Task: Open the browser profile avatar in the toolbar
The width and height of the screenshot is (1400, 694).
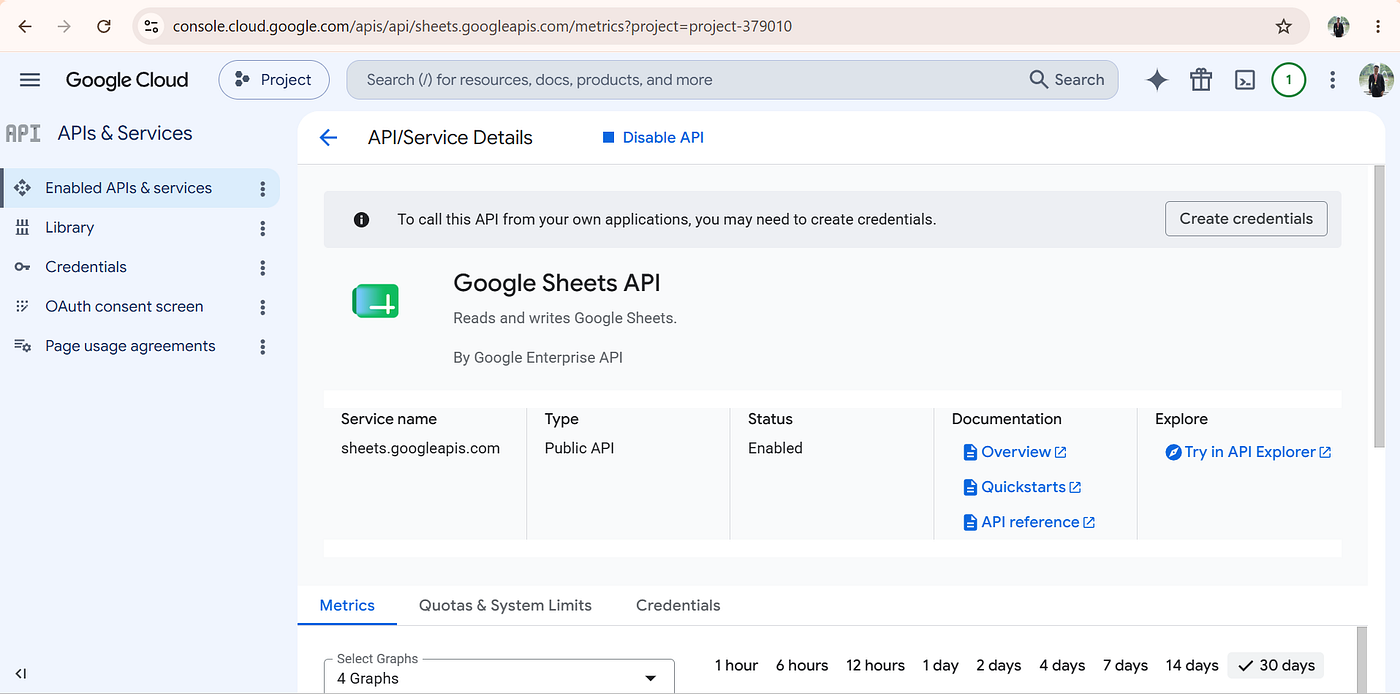Action: point(1339,27)
